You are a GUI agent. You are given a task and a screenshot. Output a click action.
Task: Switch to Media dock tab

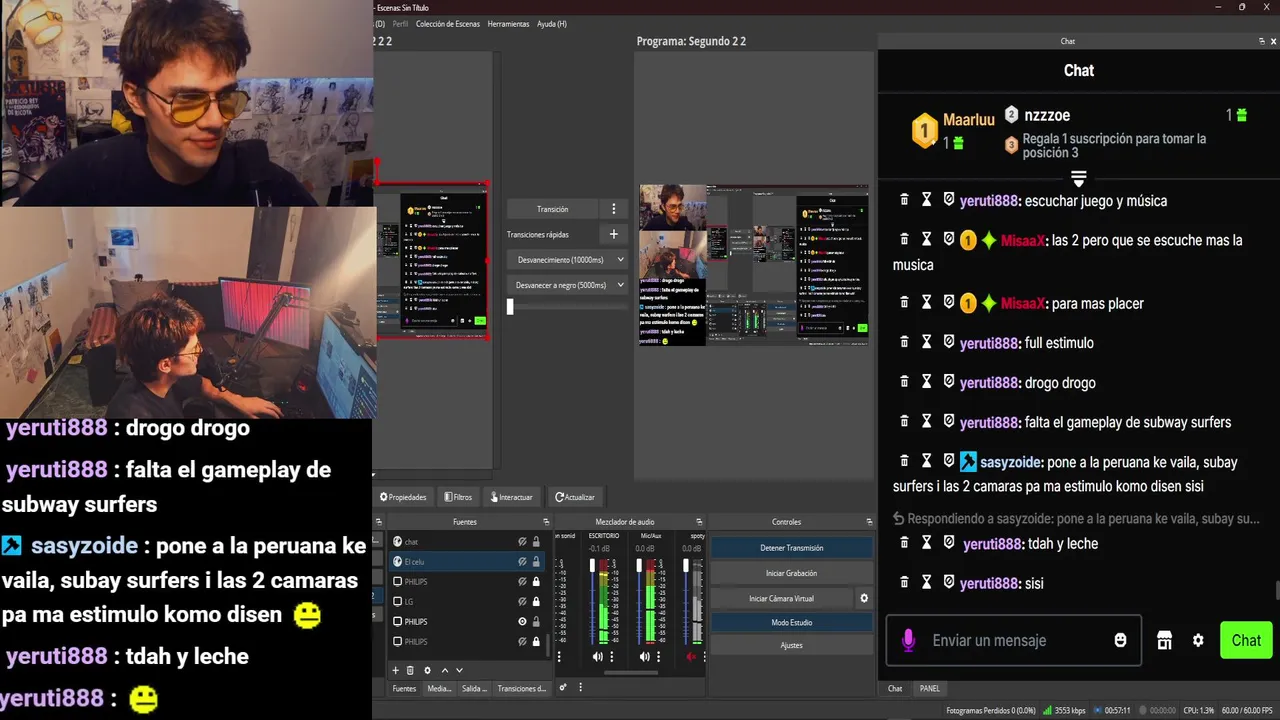coord(439,688)
